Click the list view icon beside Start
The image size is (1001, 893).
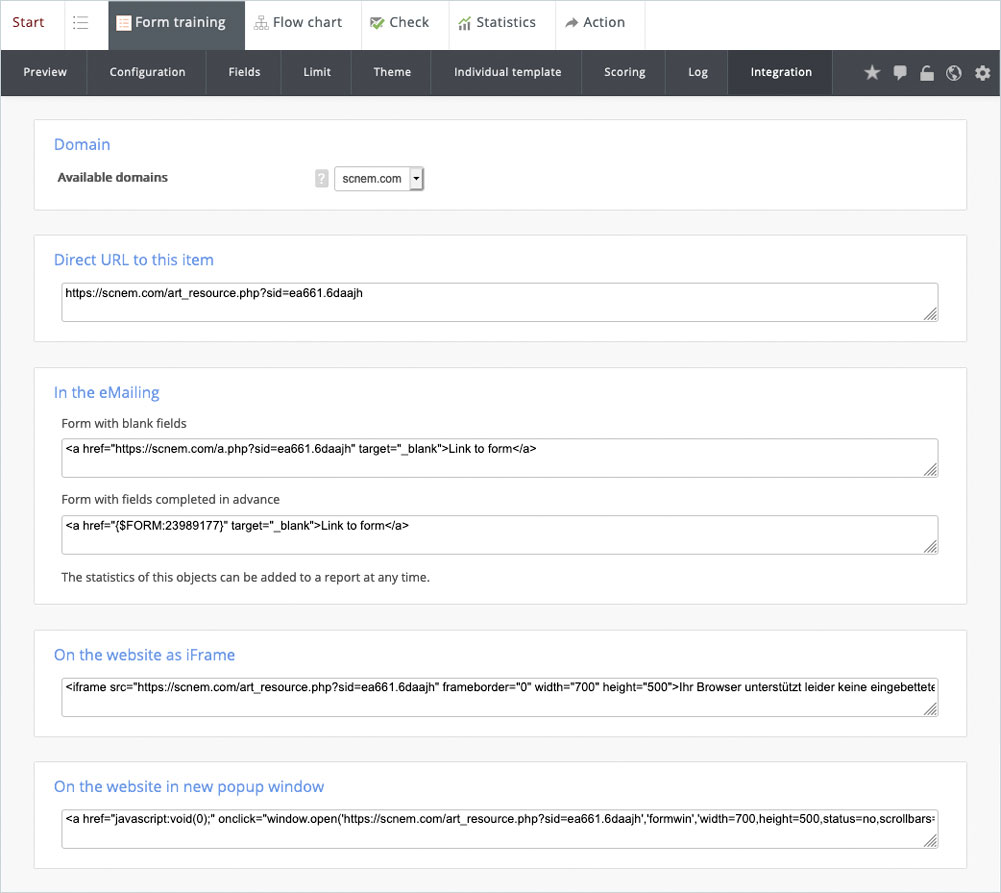click(81, 23)
